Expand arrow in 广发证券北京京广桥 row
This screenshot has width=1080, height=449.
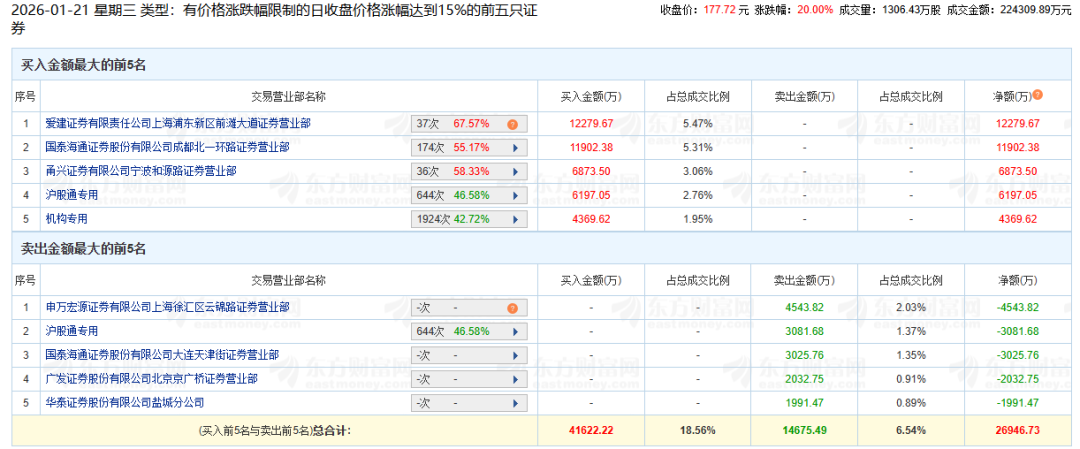point(514,379)
